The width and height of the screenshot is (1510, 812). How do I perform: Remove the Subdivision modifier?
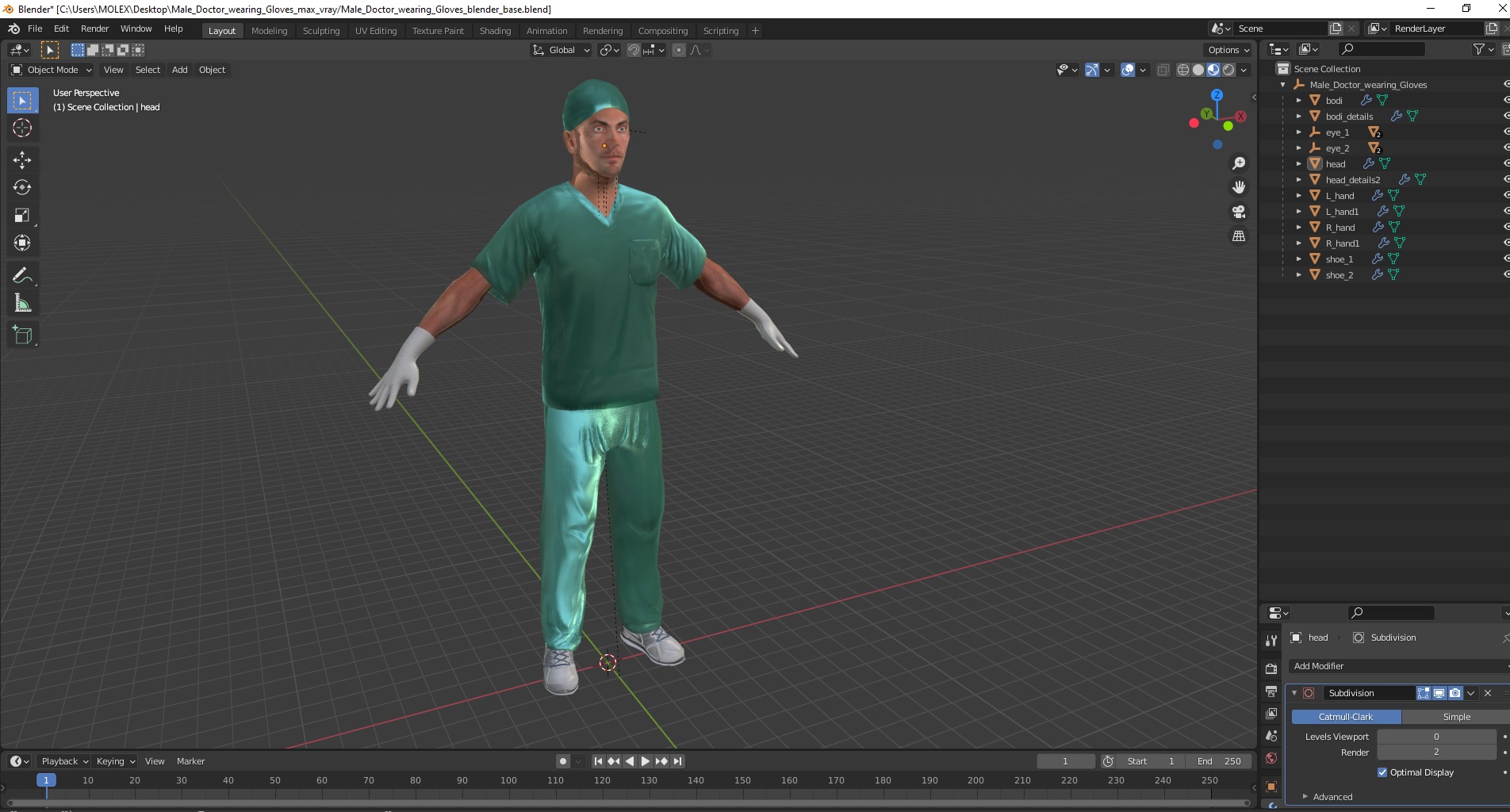tap(1488, 693)
